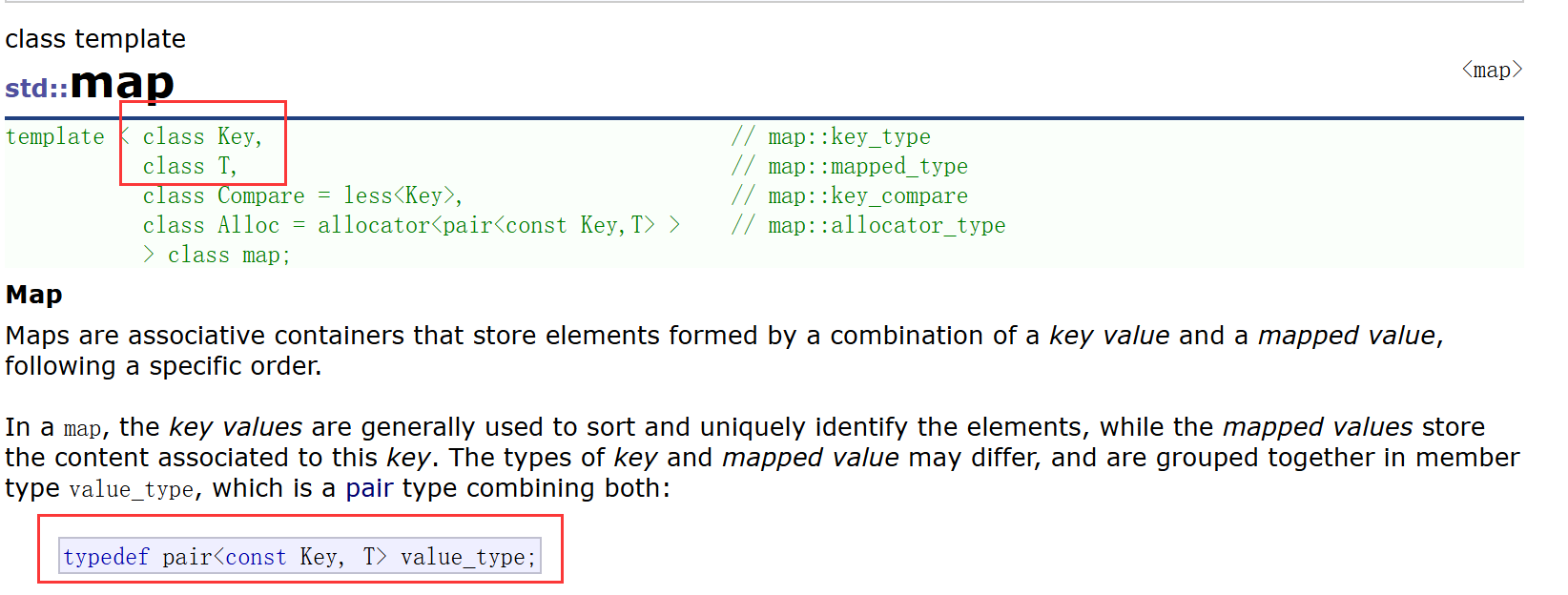This screenshot has width=1568, height=595.
Task: Click the '// map::key_compare' comment
Action: pos(850,196)
